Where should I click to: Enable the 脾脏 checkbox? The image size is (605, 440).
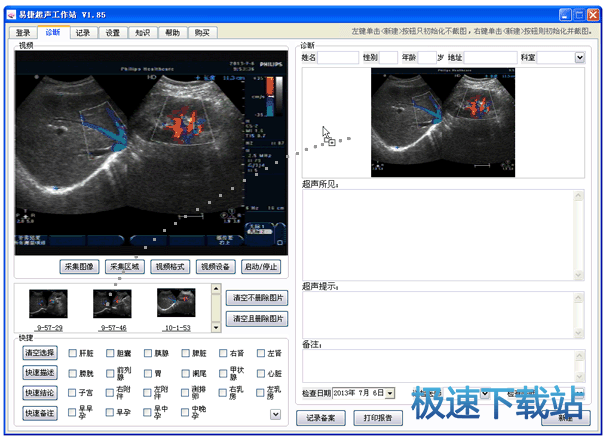[186, 353]
